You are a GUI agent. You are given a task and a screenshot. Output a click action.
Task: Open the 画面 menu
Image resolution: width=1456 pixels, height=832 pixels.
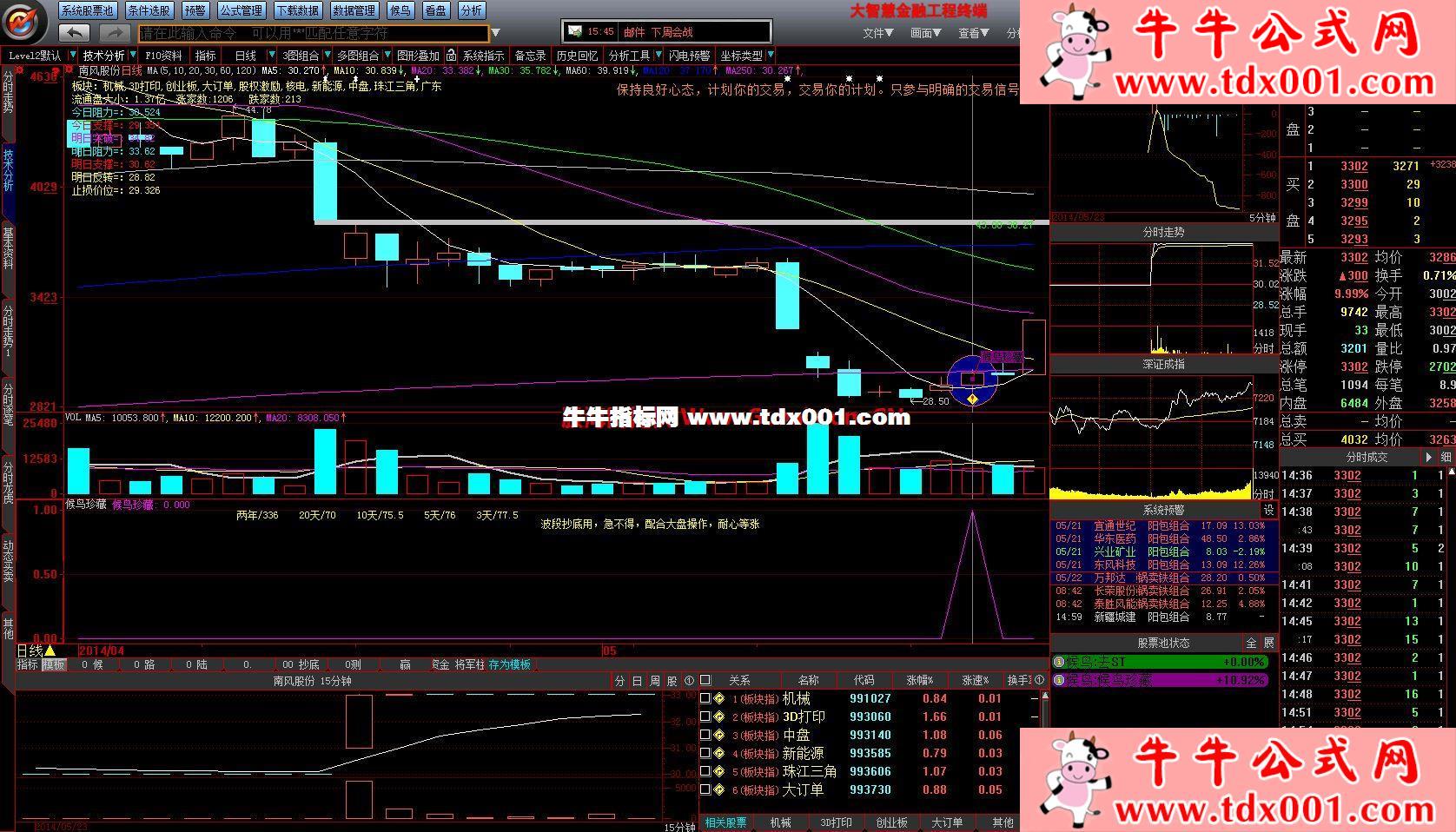click(926, 33)
